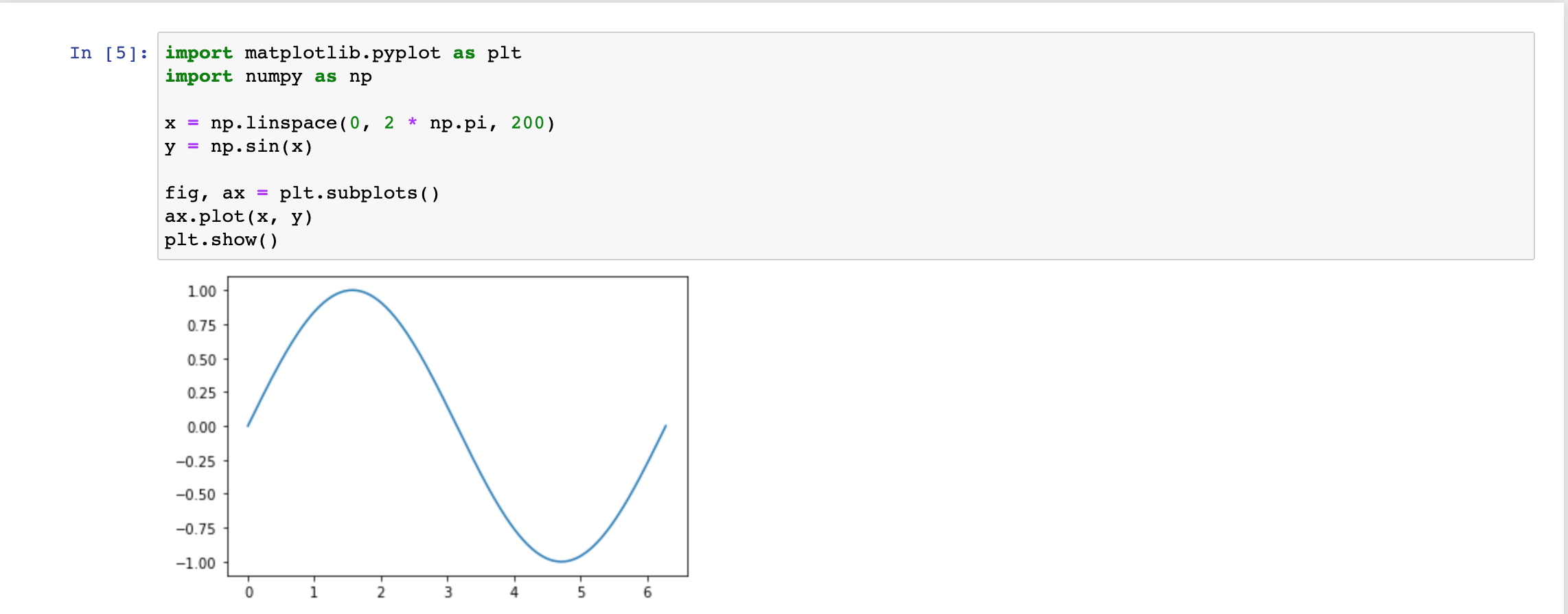
Task: Click the 200 value in linspace call
Action: 527,123
